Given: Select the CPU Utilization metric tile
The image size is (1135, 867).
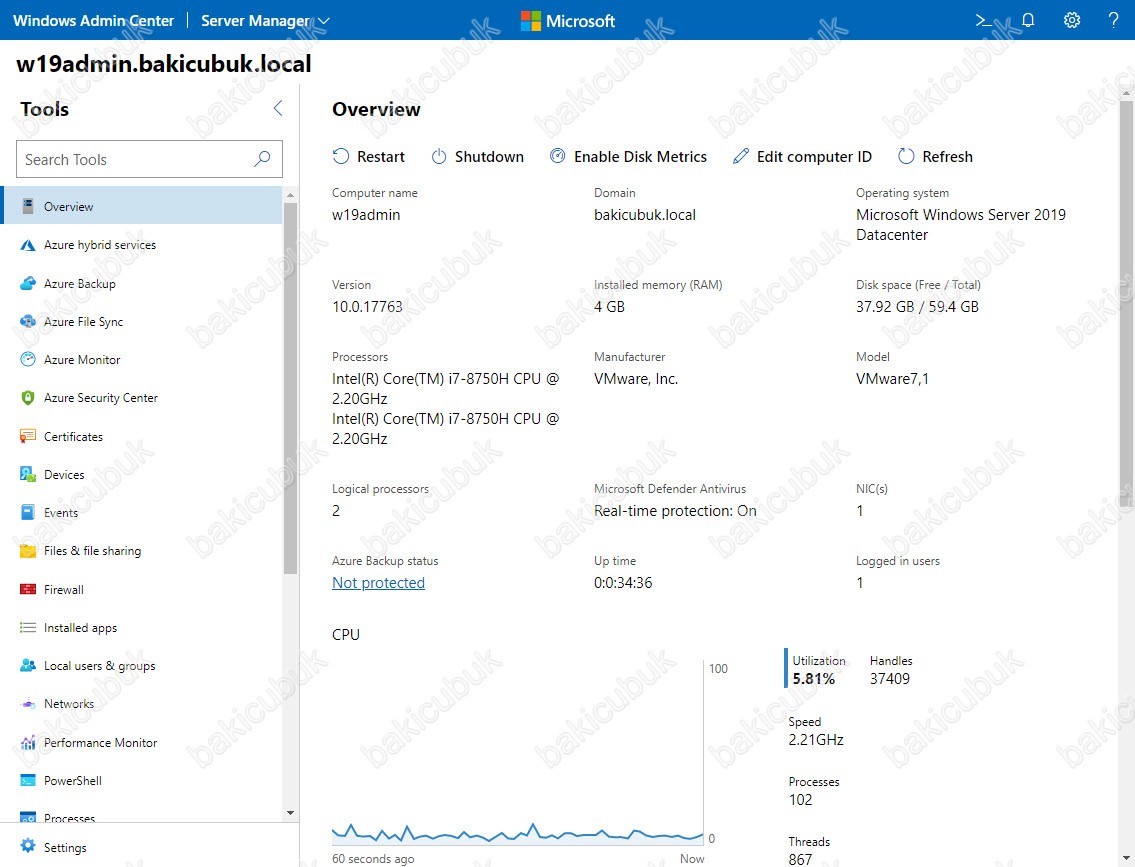Looking at the screenshot, I should (x=816, y=669).
